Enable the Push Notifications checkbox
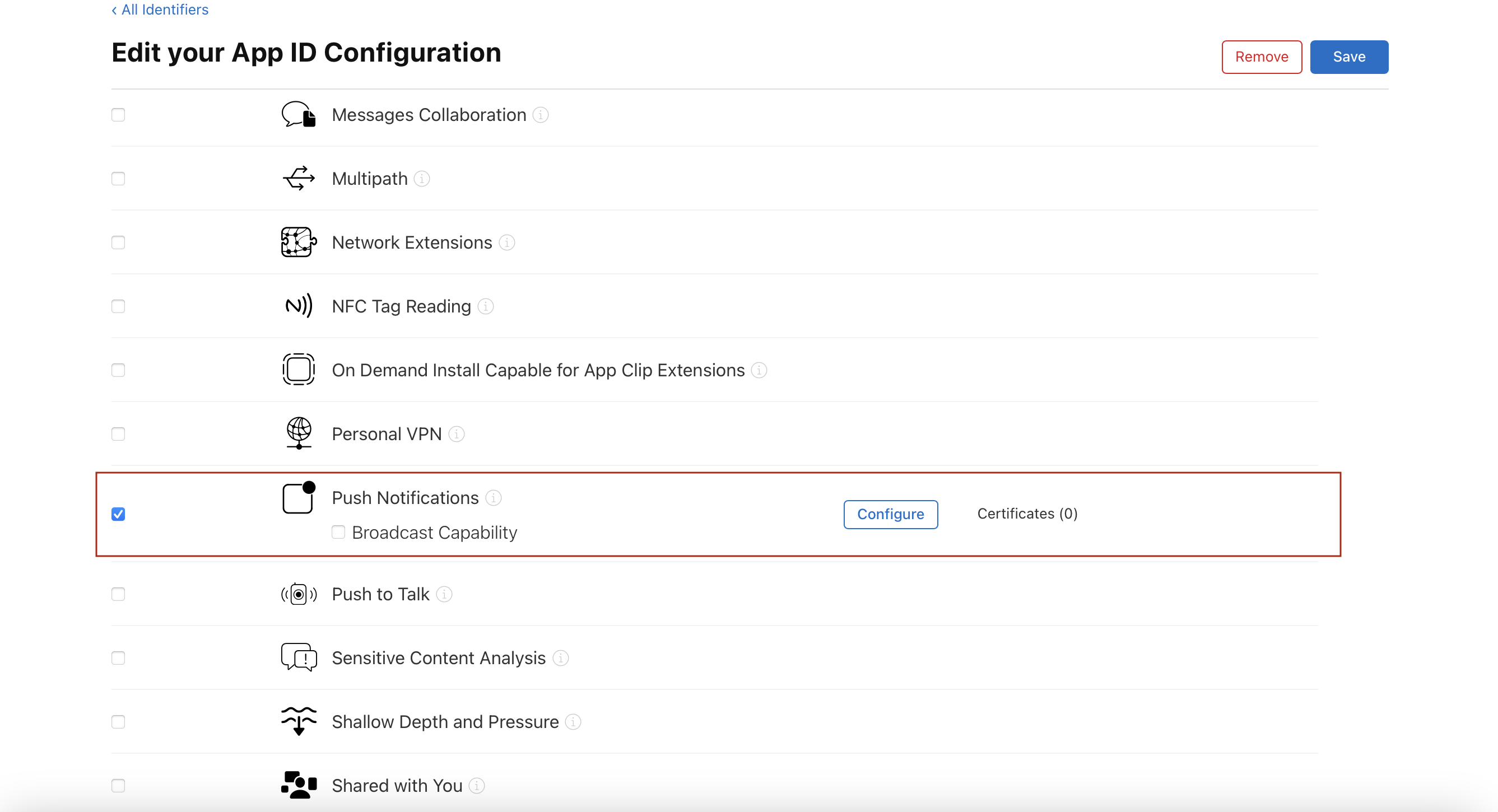This screenshot has height=812, width=1498. click(118, 514)
